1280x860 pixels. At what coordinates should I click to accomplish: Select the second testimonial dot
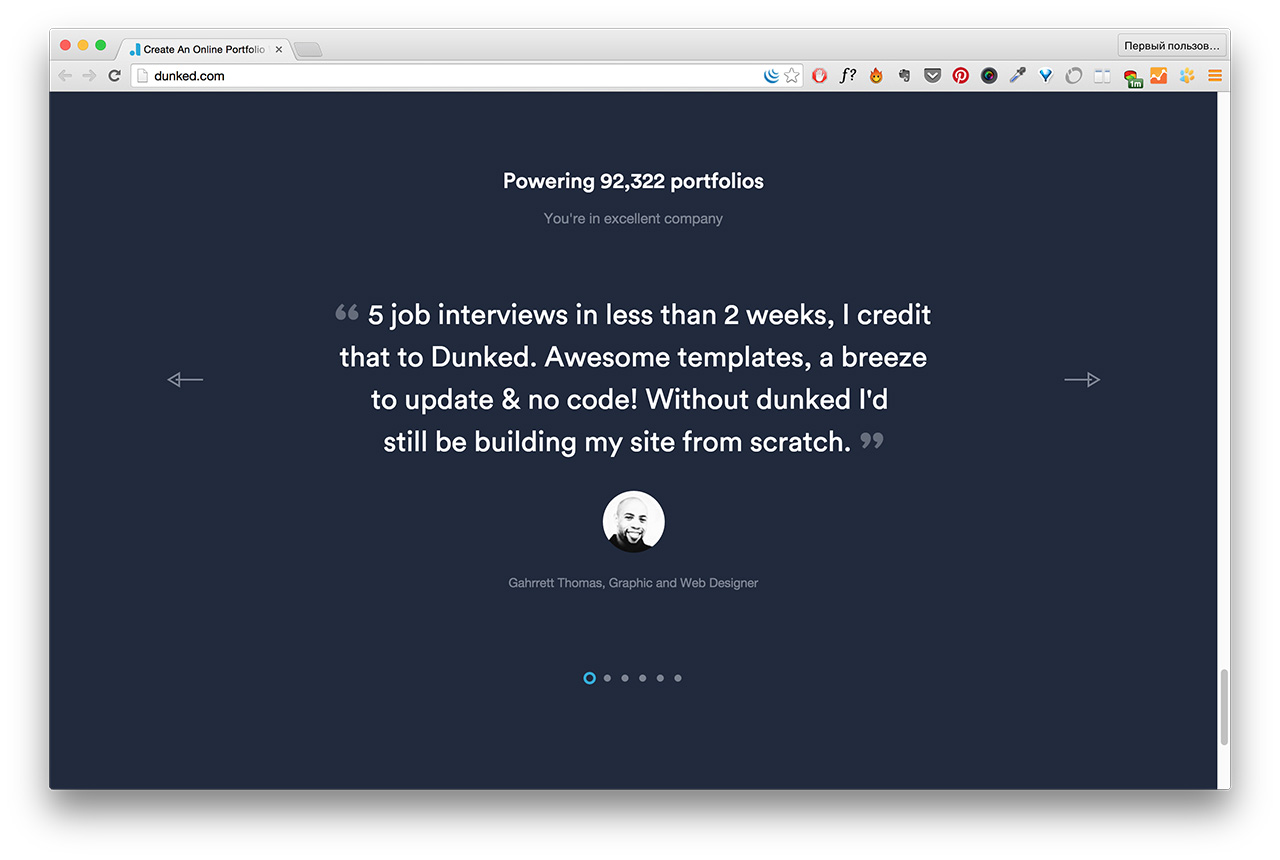[x=607, y=678]
